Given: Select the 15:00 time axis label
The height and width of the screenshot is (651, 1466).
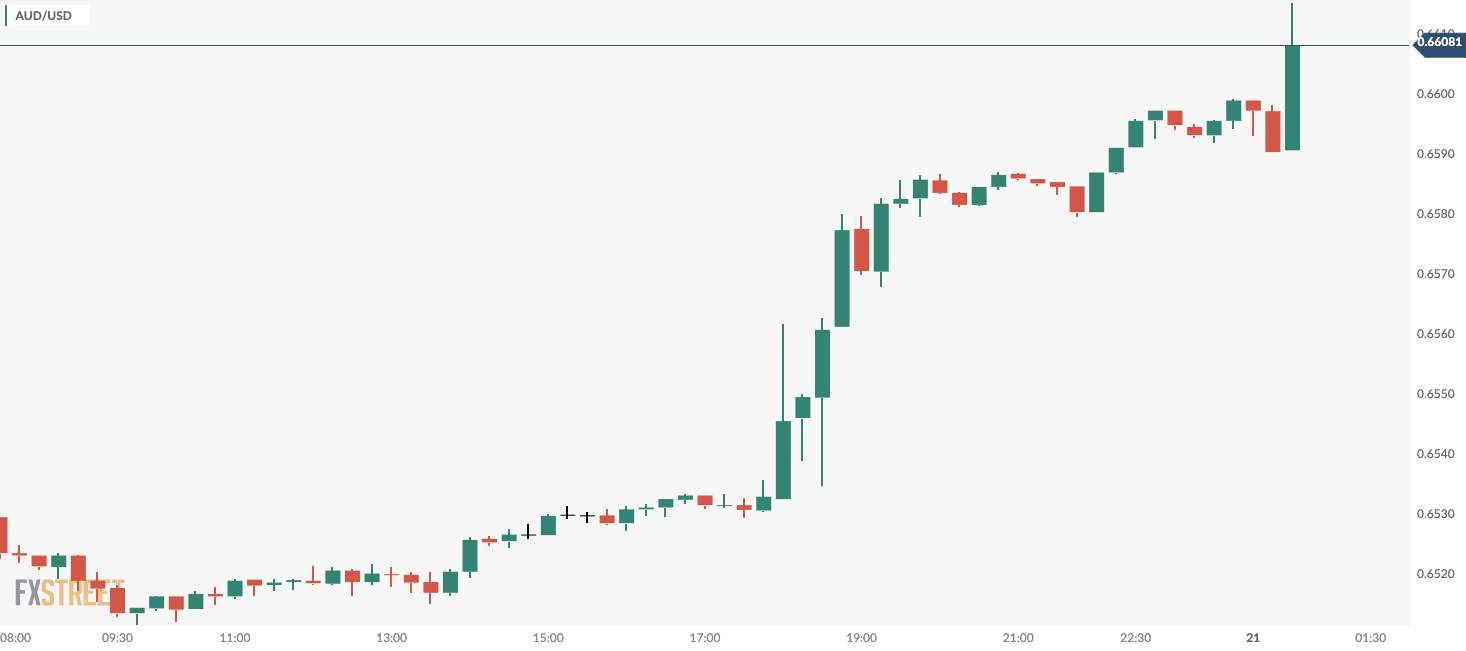Looking at the screenshot, I should pos(548,638).
